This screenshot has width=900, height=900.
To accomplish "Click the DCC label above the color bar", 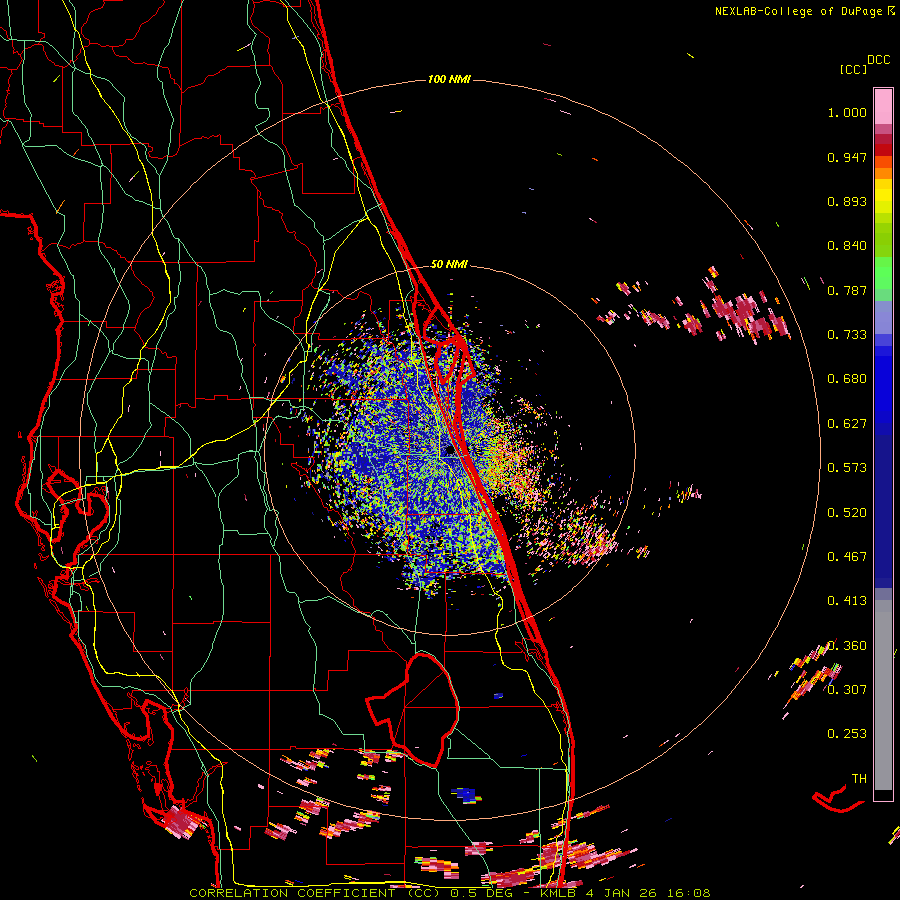I will pos(878,60).
